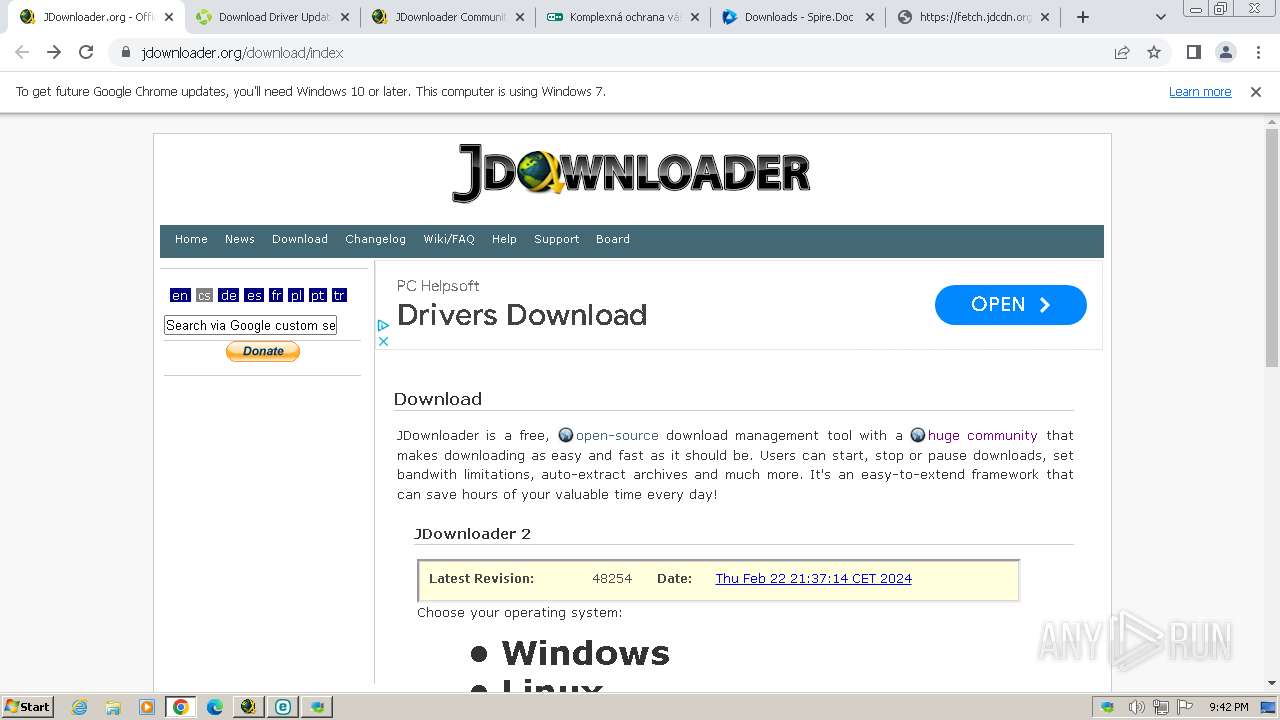Open Windows Explorer folder in taskbar
Screen dimensions: 1280x720
point(113,707)
